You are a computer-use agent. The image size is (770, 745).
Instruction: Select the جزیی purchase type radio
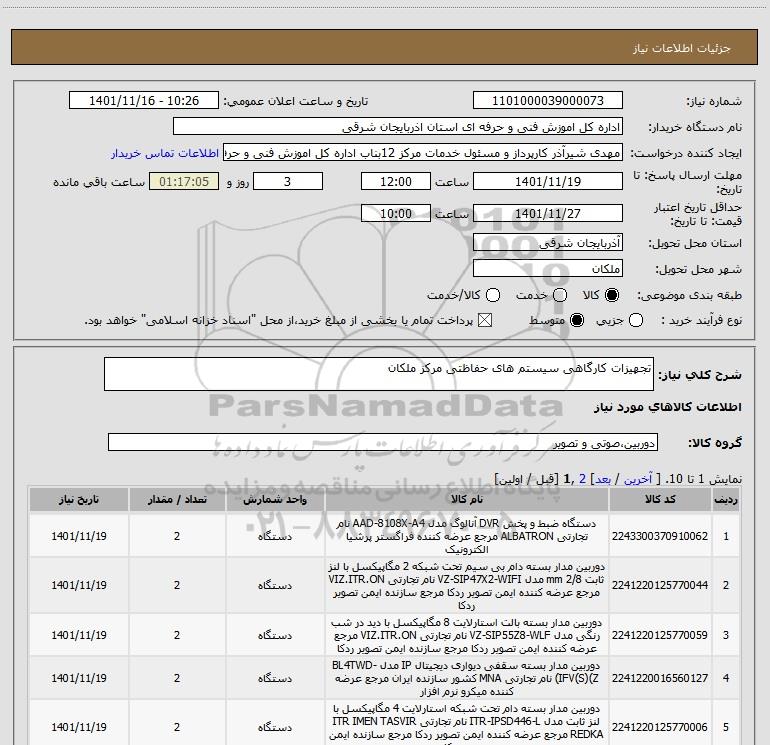636,321
